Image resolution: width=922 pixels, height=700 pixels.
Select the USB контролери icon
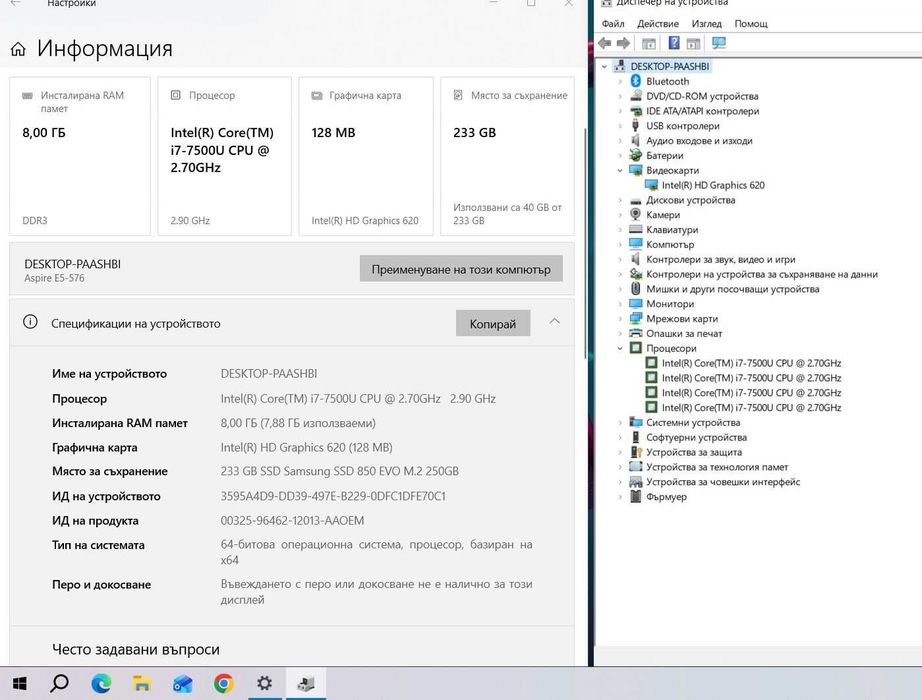(635, 125)
